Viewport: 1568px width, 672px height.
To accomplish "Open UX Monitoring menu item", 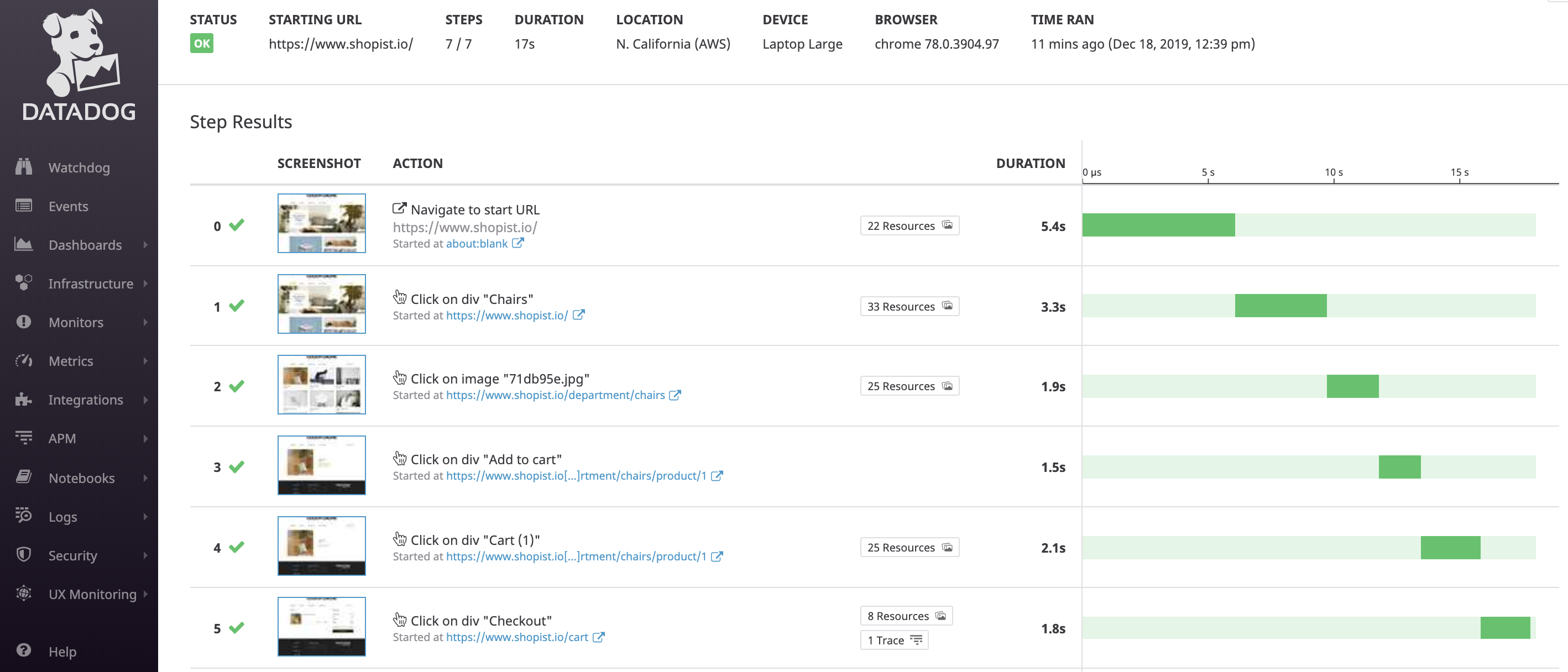I will pyautogui.click(x=92, y=594).
